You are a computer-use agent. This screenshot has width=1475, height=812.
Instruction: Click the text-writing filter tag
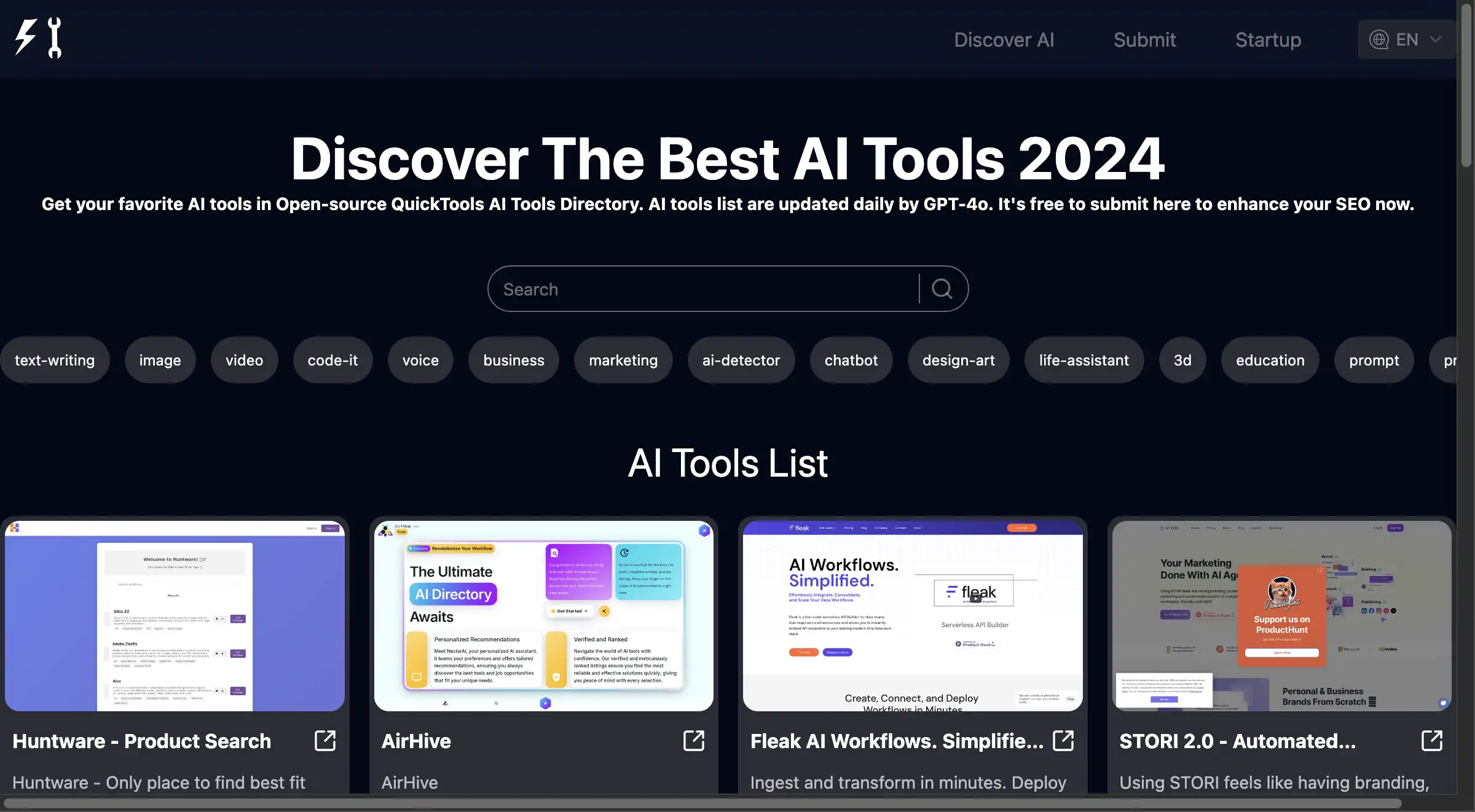54,359
